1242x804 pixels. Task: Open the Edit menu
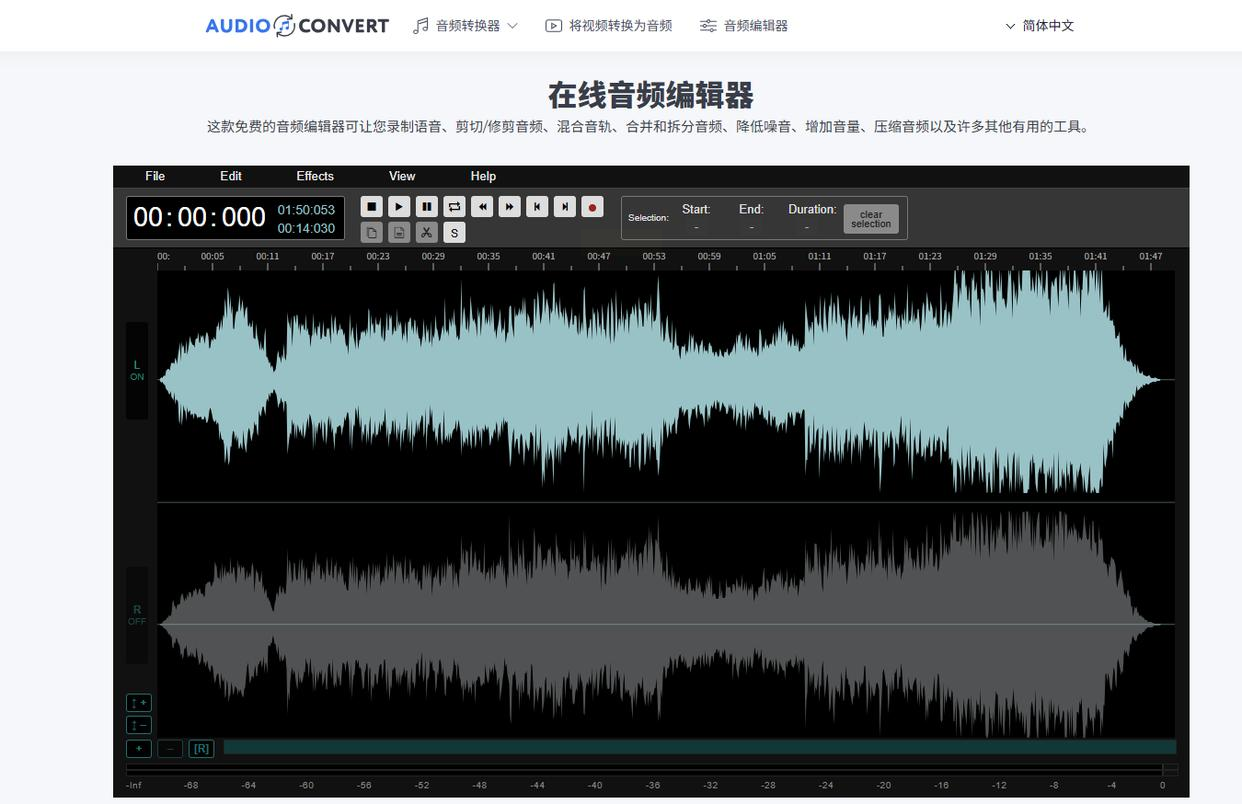(x=231, y=176)
